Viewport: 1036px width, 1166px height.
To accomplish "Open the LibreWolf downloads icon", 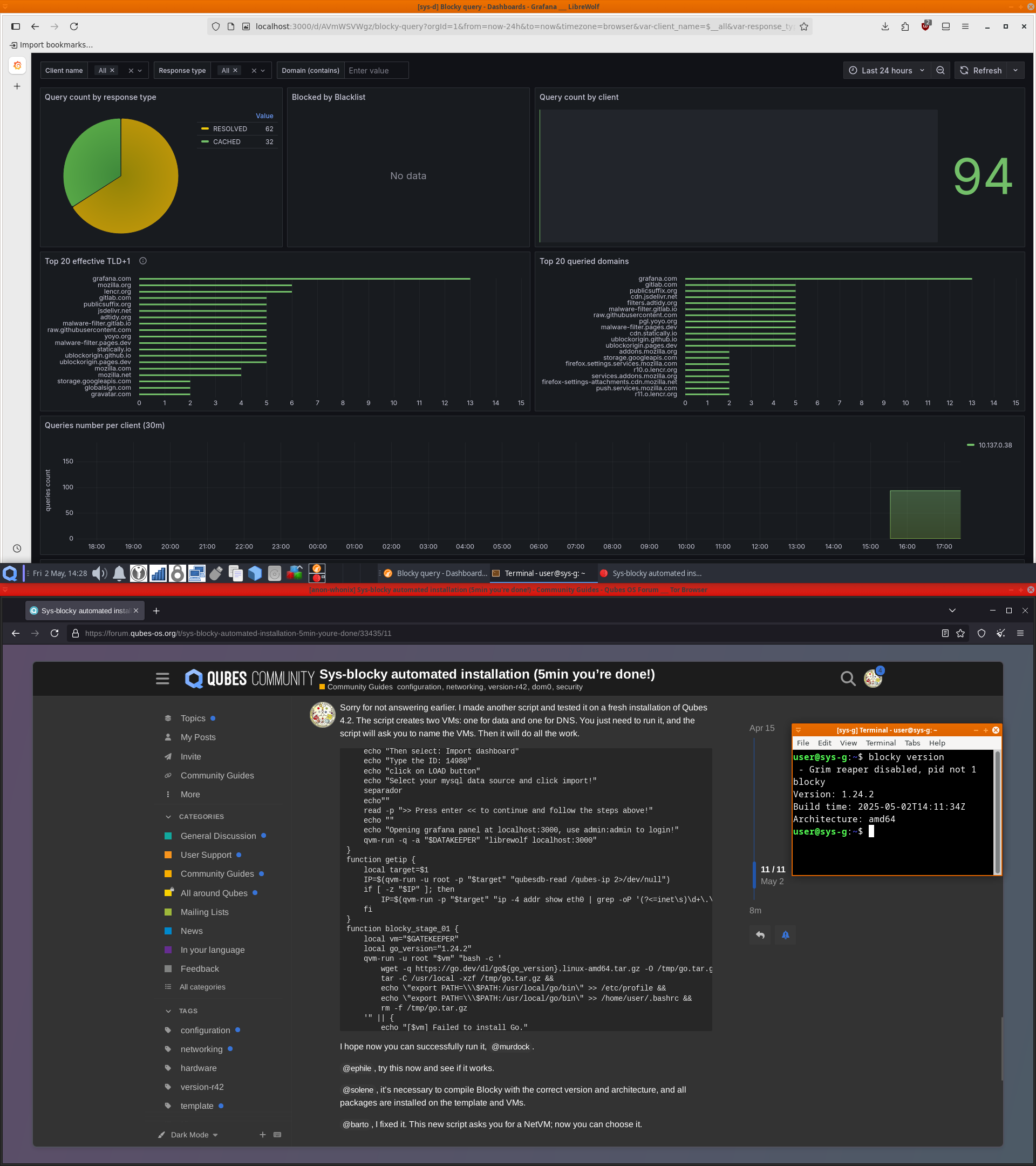I will (885, 26).
